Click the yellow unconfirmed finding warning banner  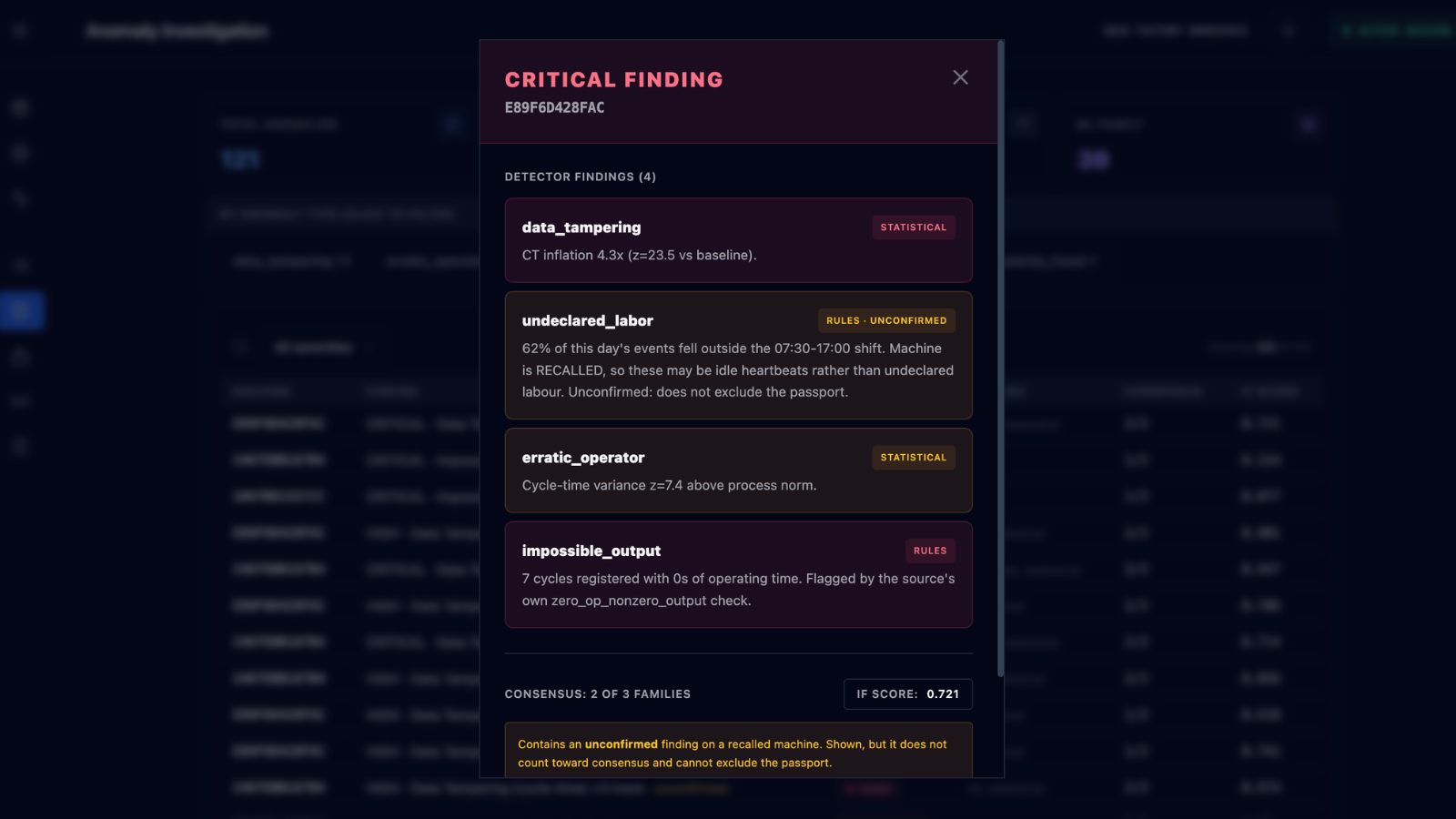tap(738, 751)
